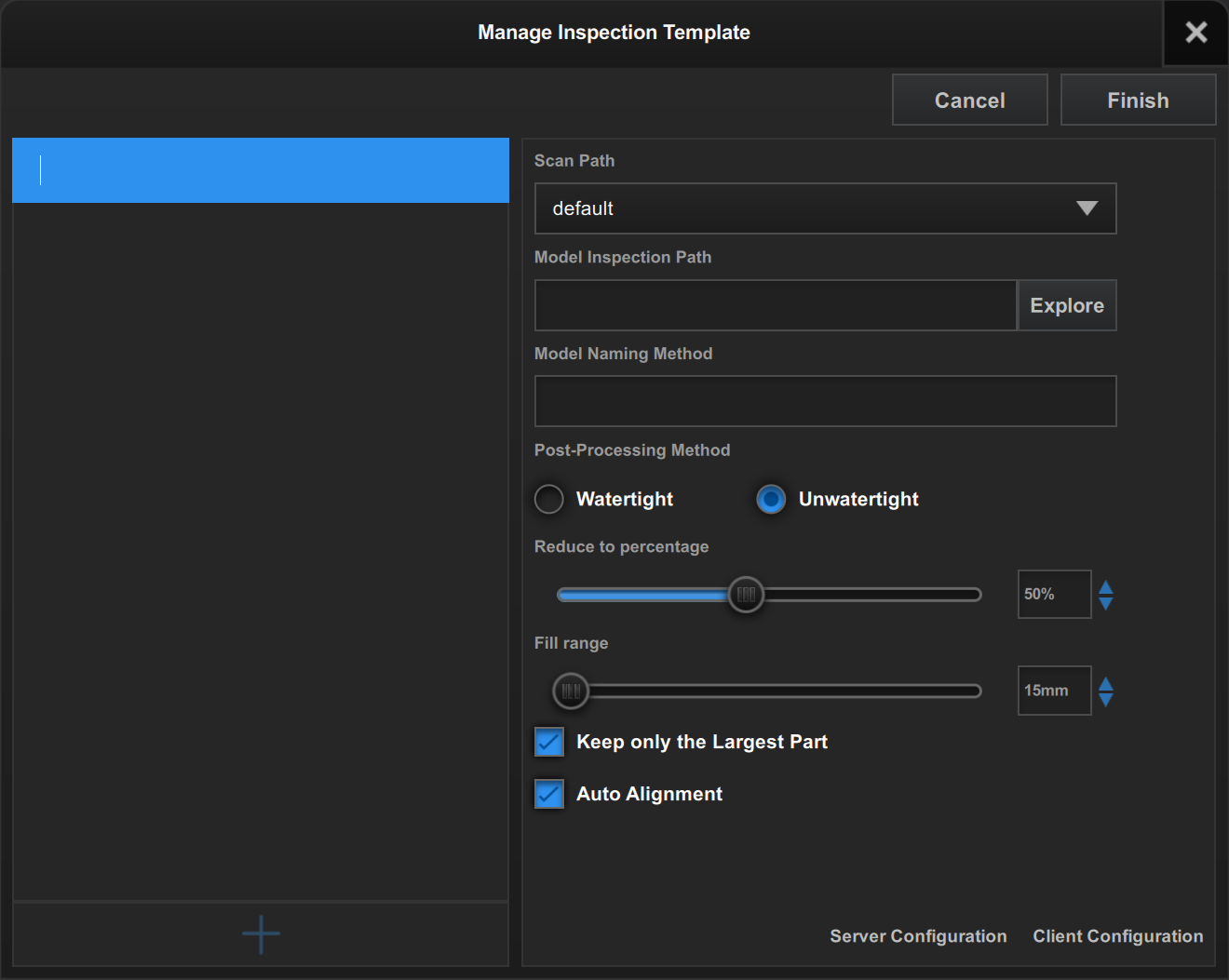
Task: Click the Model Naming Method text field
Action: tap(824, 401)
